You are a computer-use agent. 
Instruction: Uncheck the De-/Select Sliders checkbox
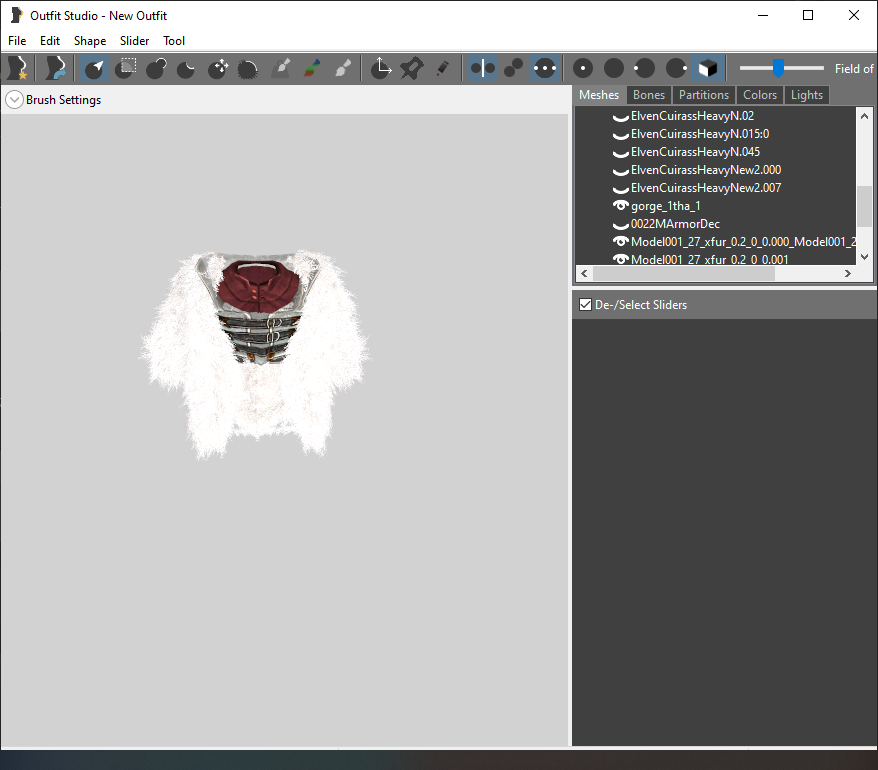(585, 305)
